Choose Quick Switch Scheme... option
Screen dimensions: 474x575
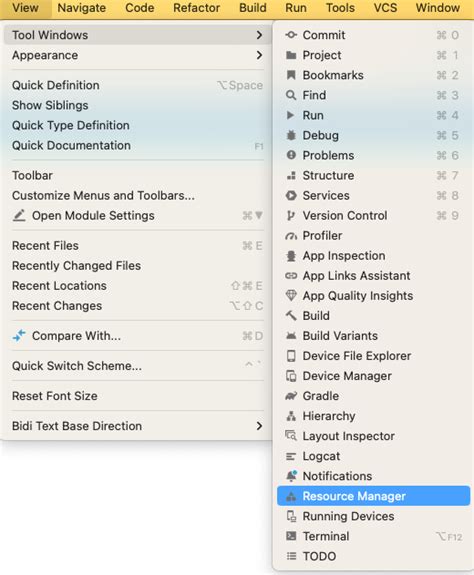[x=137, y=366]
